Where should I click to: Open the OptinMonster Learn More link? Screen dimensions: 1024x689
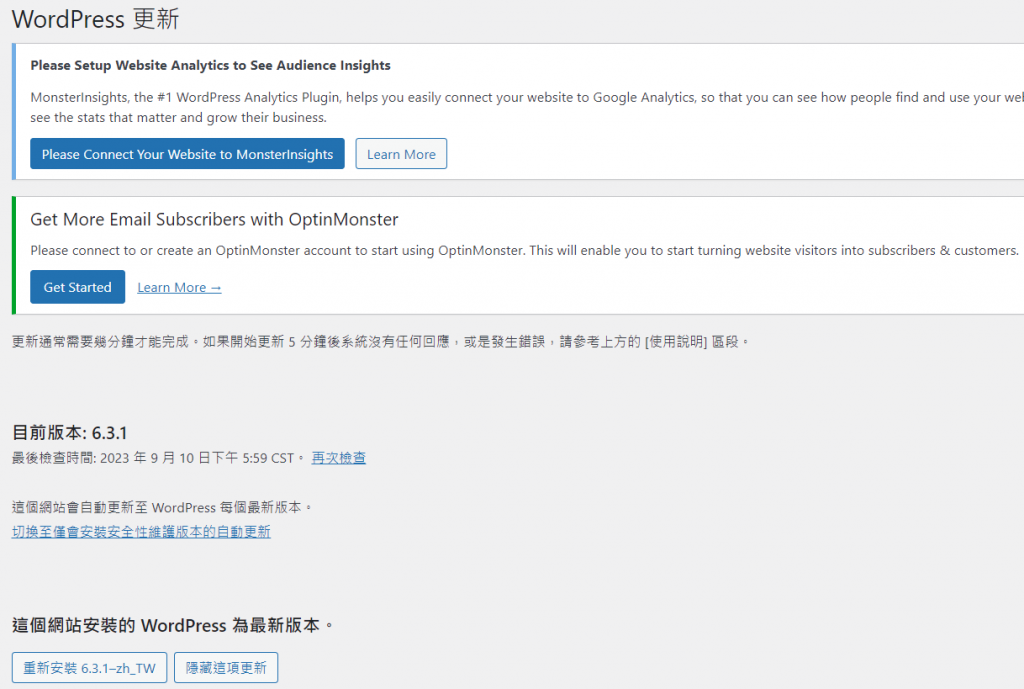tap(179, 288)
